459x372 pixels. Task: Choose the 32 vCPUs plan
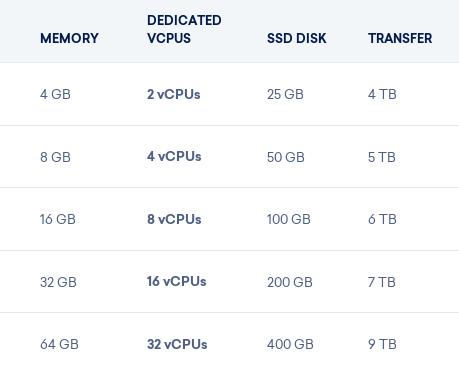pyautogui.click(x=177, y=344)
